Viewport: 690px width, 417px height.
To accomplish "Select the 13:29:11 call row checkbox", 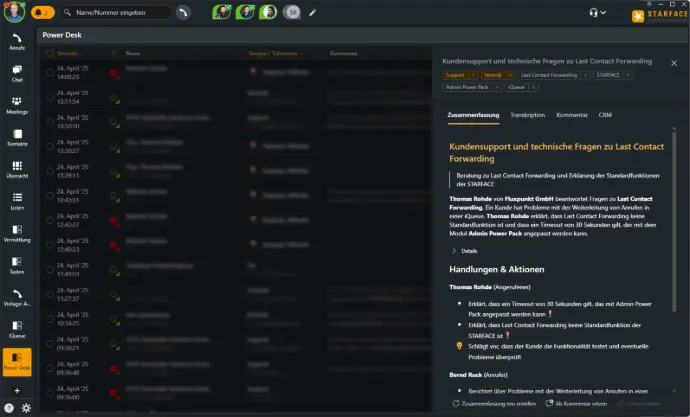I will pos(50,171).
